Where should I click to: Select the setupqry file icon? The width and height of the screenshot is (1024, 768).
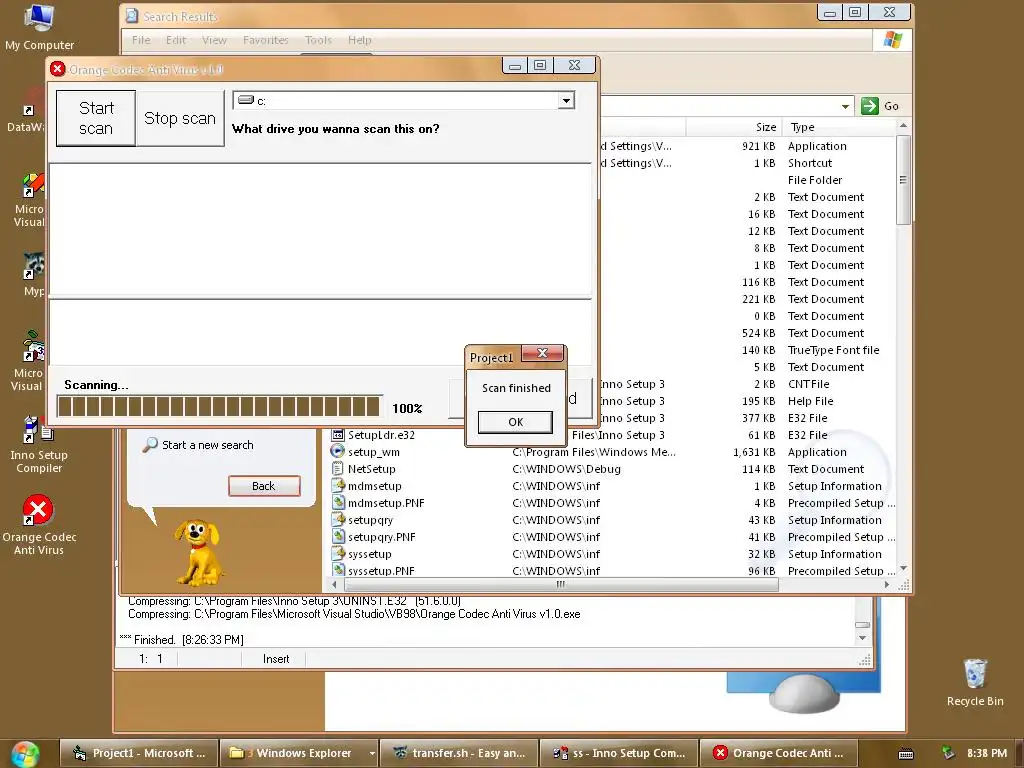click(x=338, y=520)
